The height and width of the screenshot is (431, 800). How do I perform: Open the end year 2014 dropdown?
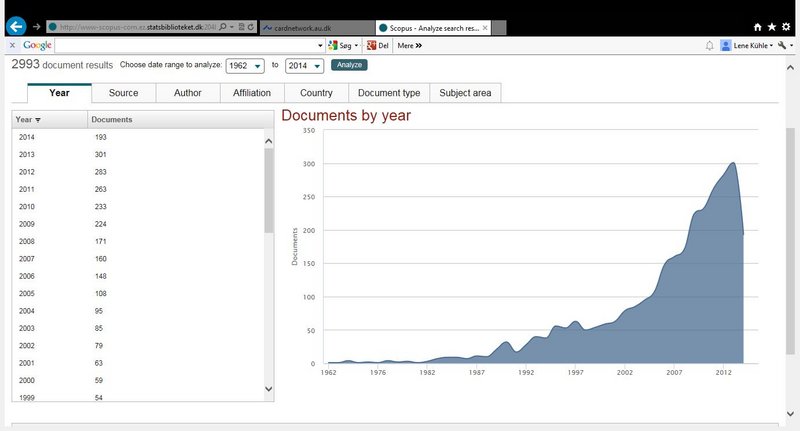point(304,65)
